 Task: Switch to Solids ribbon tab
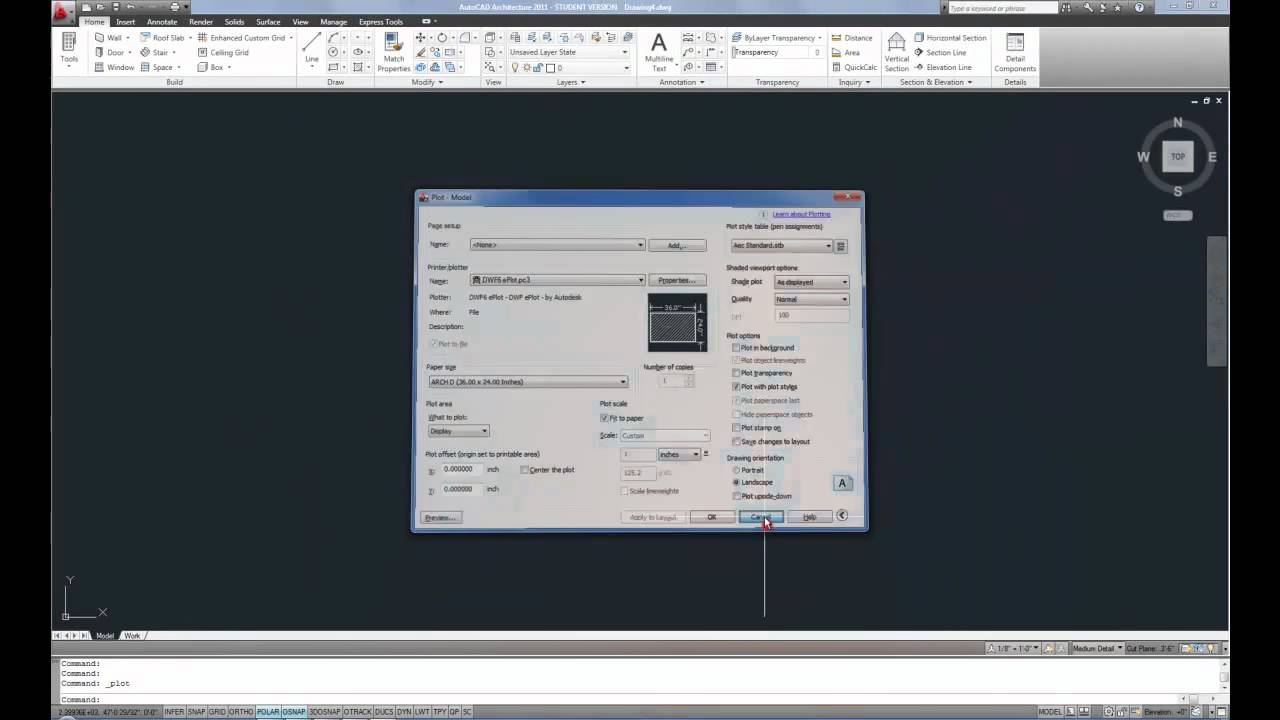pyautogui.click(x=234, y=21)
